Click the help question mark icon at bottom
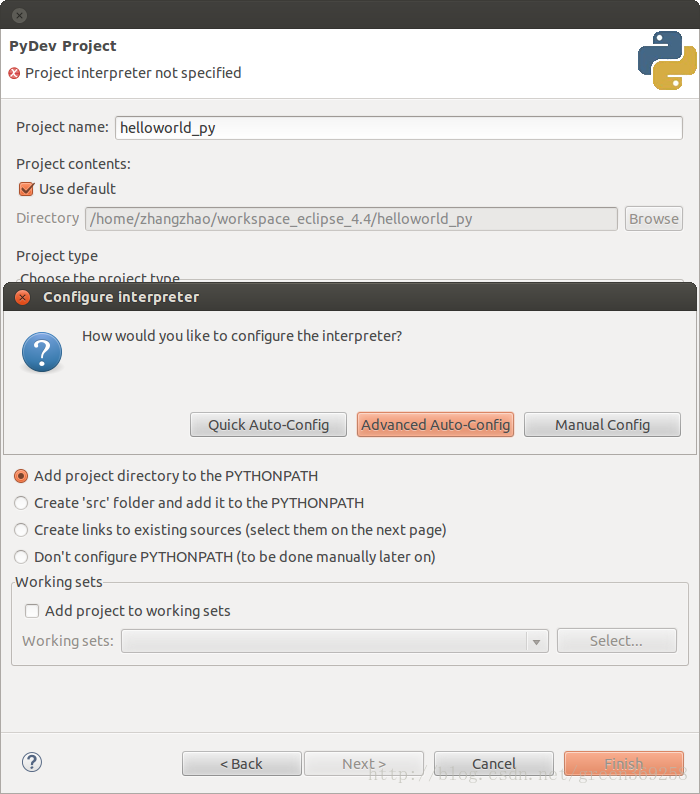Viewport: 700px width, 794px height. coord(32,762)
